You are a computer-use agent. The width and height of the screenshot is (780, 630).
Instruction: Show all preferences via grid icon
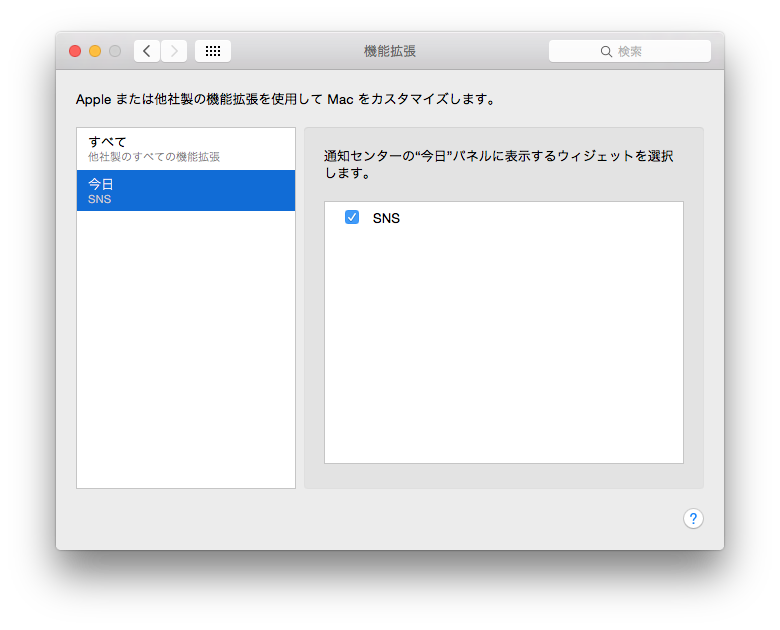pyautogui.click(x=213, y=51)
